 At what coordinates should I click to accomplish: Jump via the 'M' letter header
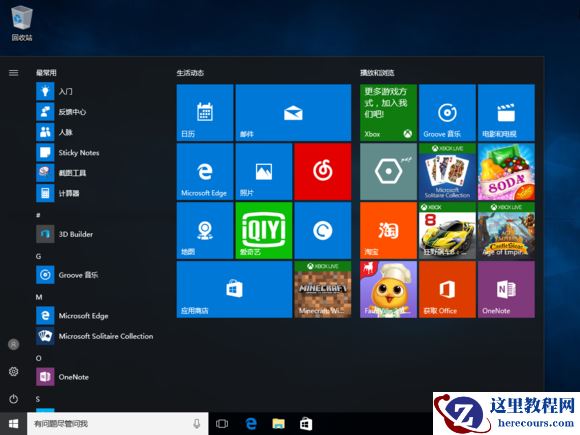point(39,297)
